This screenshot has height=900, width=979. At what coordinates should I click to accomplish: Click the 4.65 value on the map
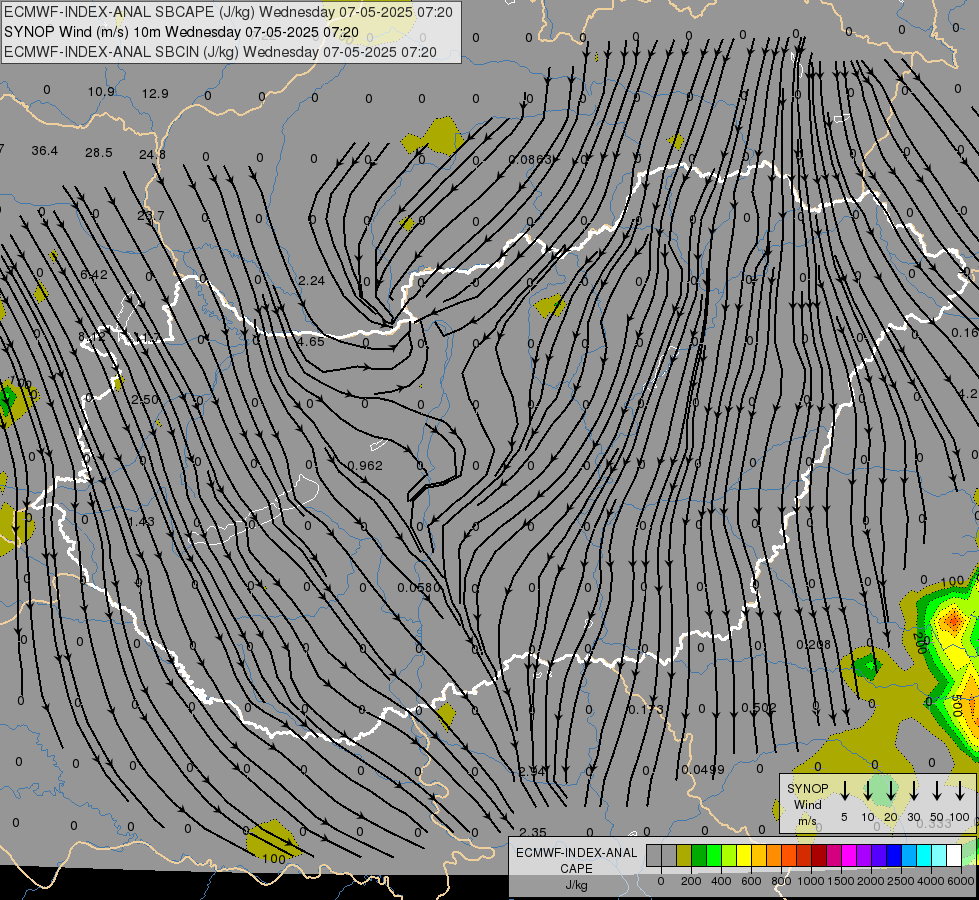click(311, 342)
